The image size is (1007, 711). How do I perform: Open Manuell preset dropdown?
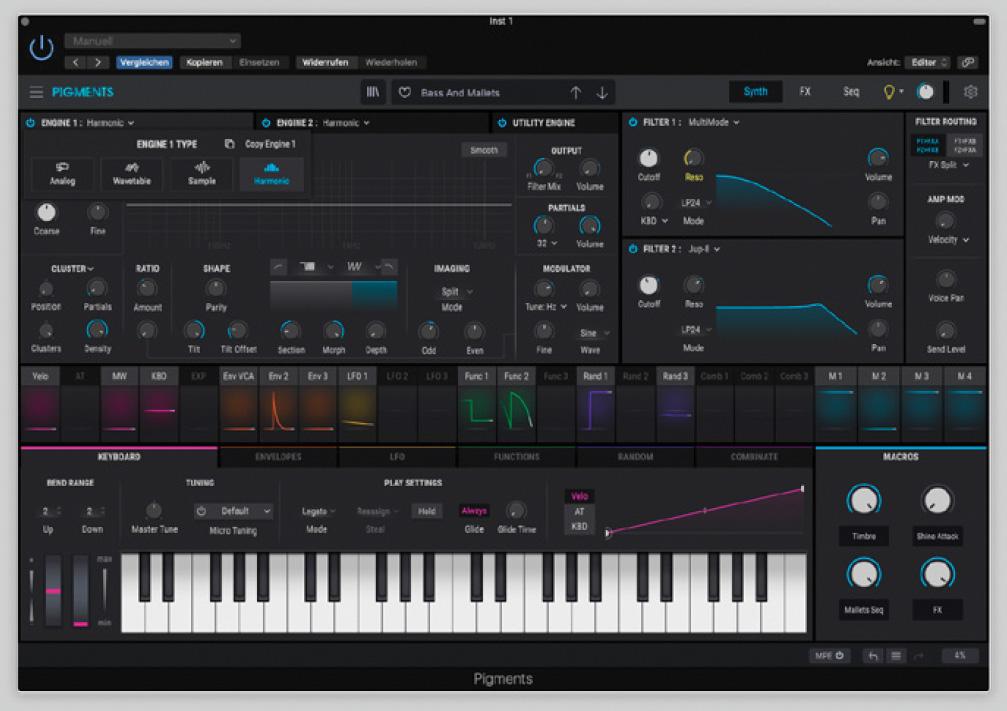(152, 41)
